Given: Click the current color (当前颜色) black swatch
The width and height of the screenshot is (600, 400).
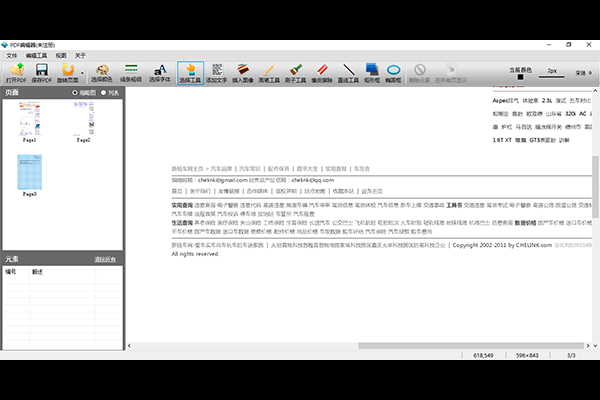Looking at the screenshot, I should pyautogui.click(x=520, y=77).
